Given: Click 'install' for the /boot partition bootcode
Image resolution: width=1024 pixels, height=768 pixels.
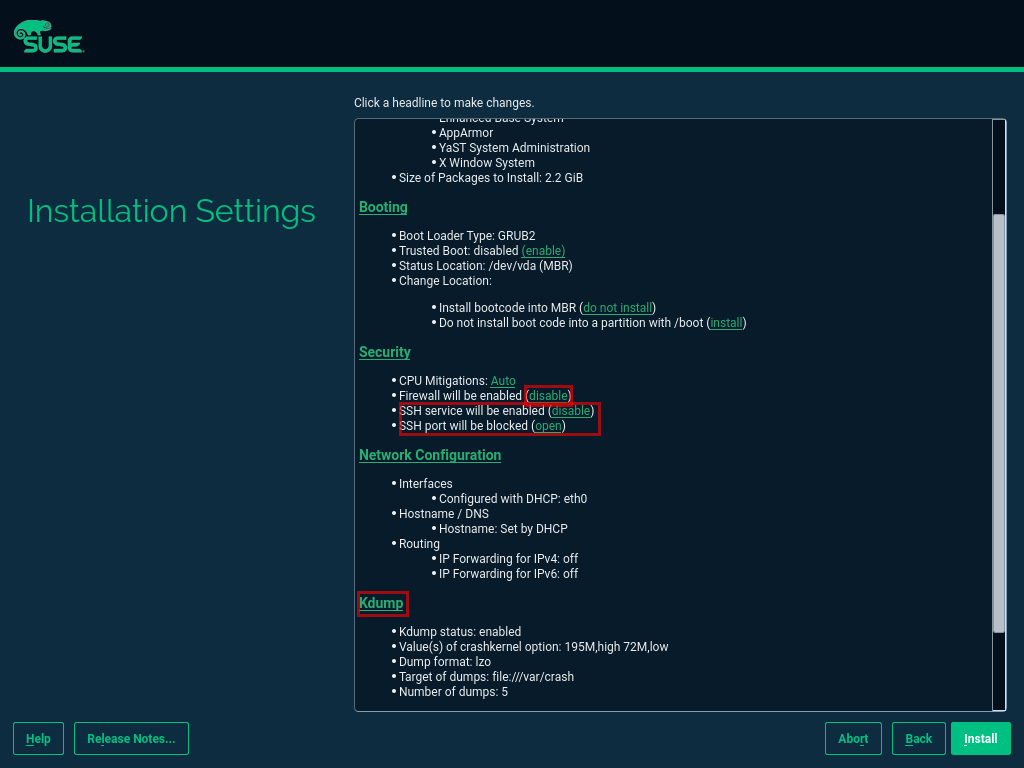Looking at the screenshot, I should [x=726, y=322].
